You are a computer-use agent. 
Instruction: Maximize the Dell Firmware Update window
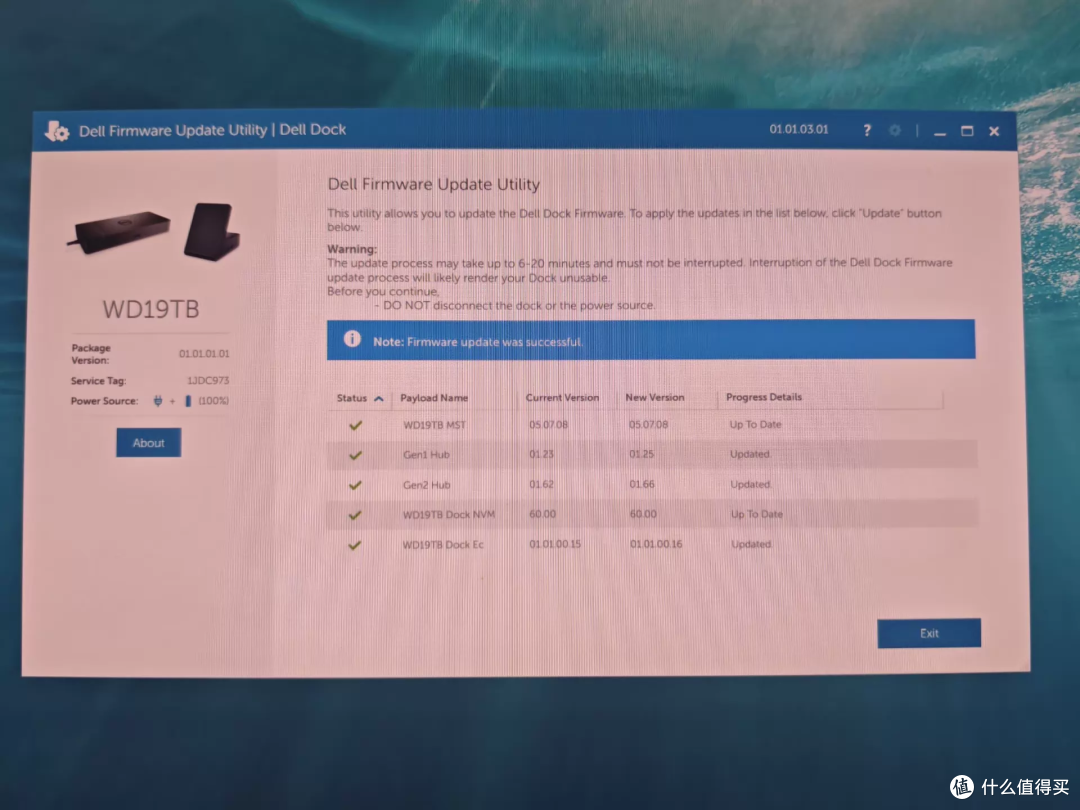(967, 131)
